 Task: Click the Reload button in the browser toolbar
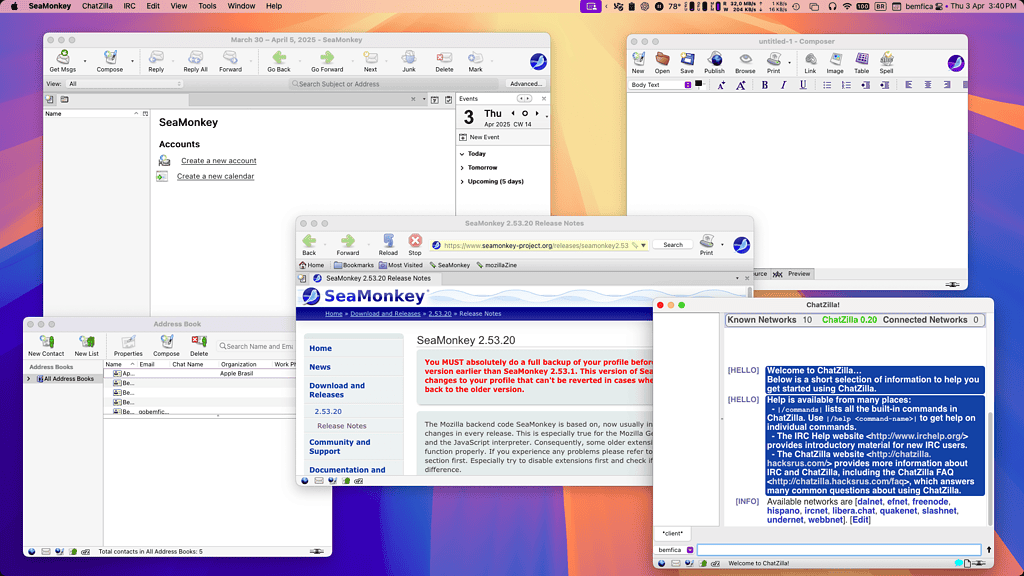pos(388,244)
